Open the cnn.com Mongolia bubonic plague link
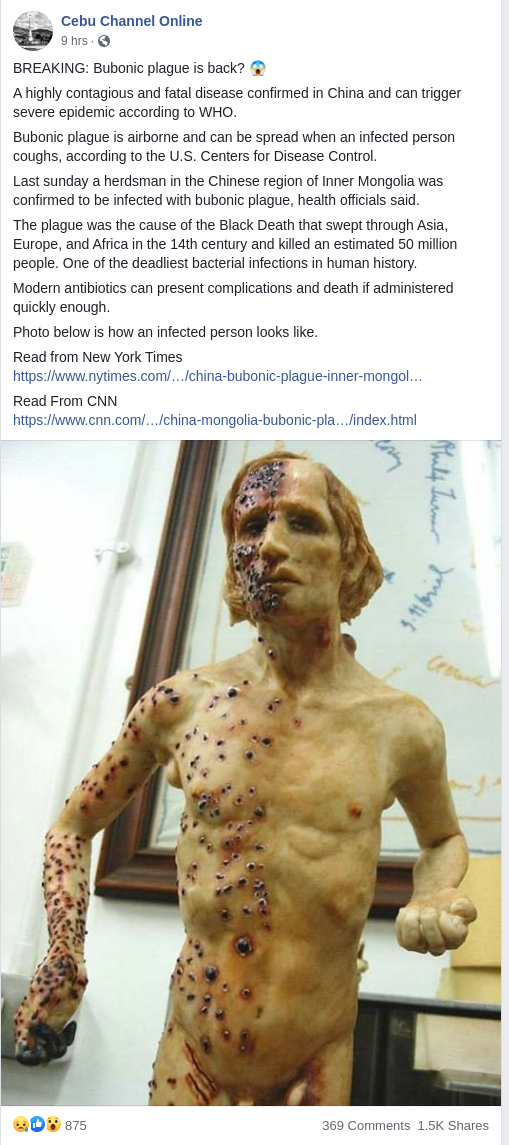Screen dimensions: 509x1145 215,420
